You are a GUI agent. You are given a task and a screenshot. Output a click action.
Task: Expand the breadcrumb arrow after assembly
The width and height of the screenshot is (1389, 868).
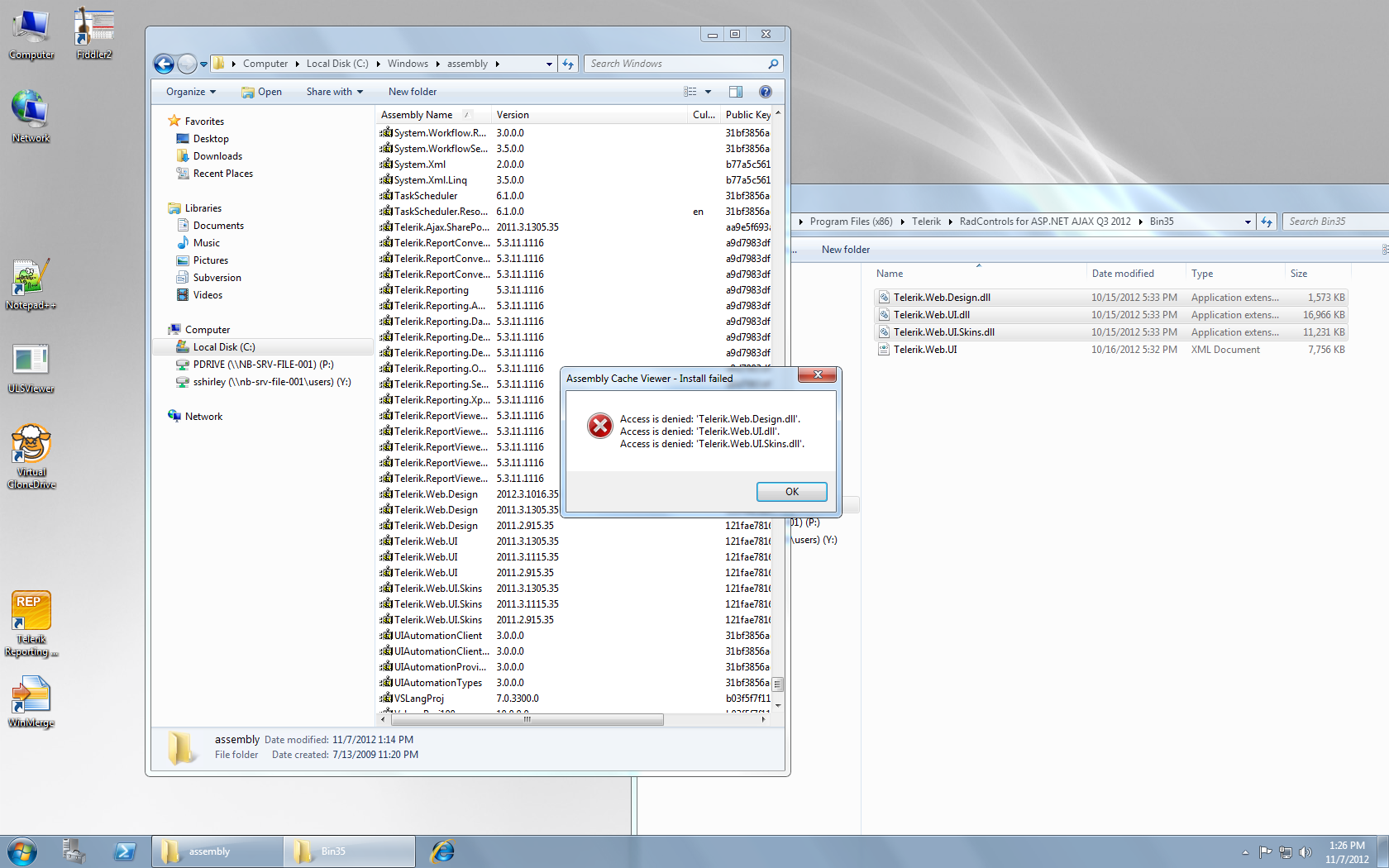click(x=498, y=64)
